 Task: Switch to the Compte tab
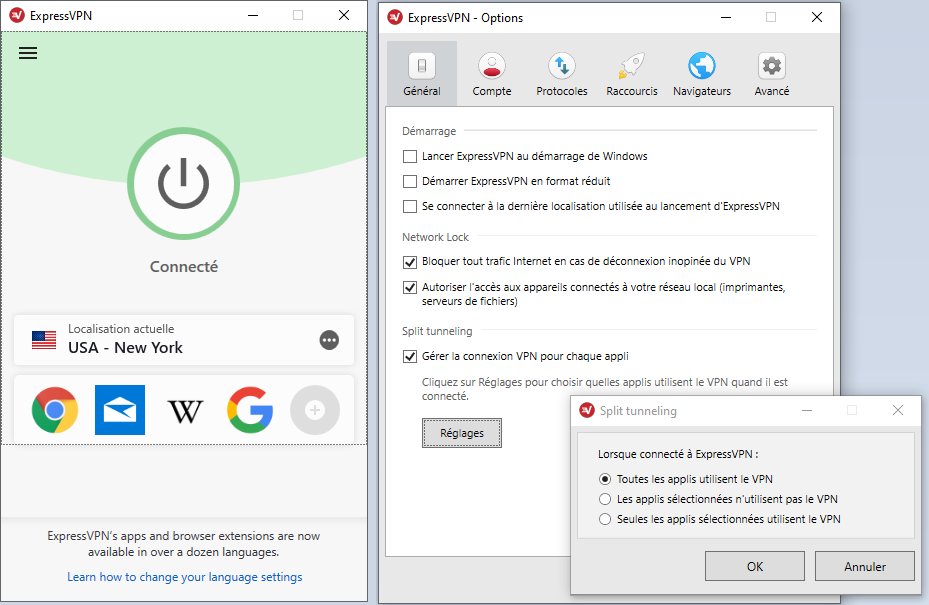click(x=492, y=74)
